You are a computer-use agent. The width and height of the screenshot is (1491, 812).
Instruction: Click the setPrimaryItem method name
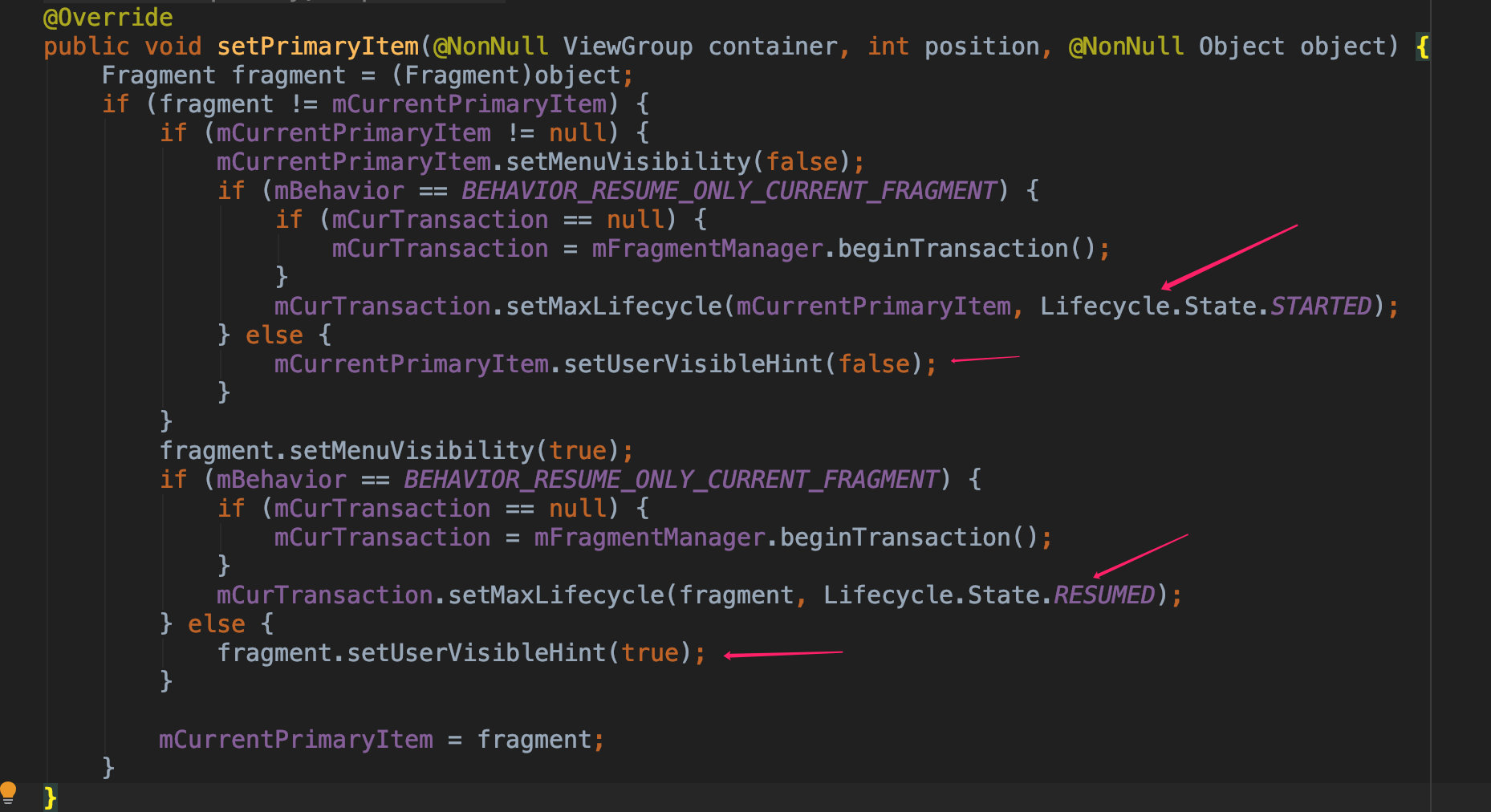point(318,47)
